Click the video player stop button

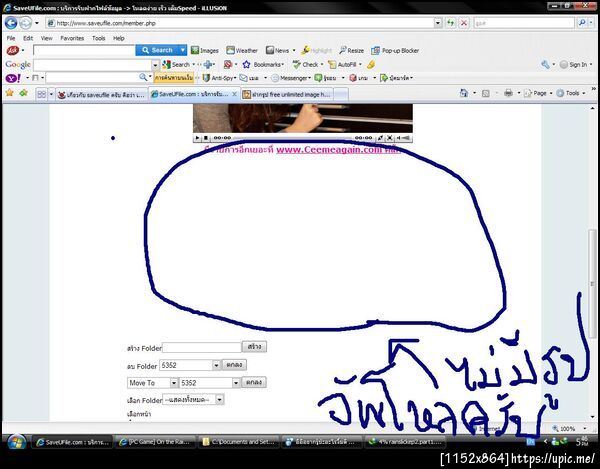[x=205, y=138]
